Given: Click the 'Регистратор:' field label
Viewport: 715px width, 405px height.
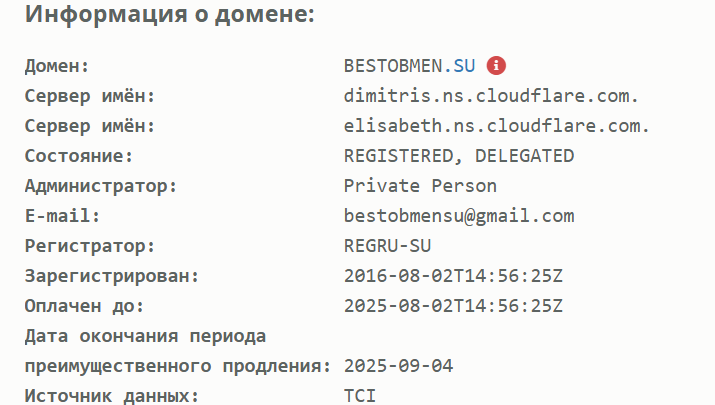Looking at the screenshot, I should 90,247.
